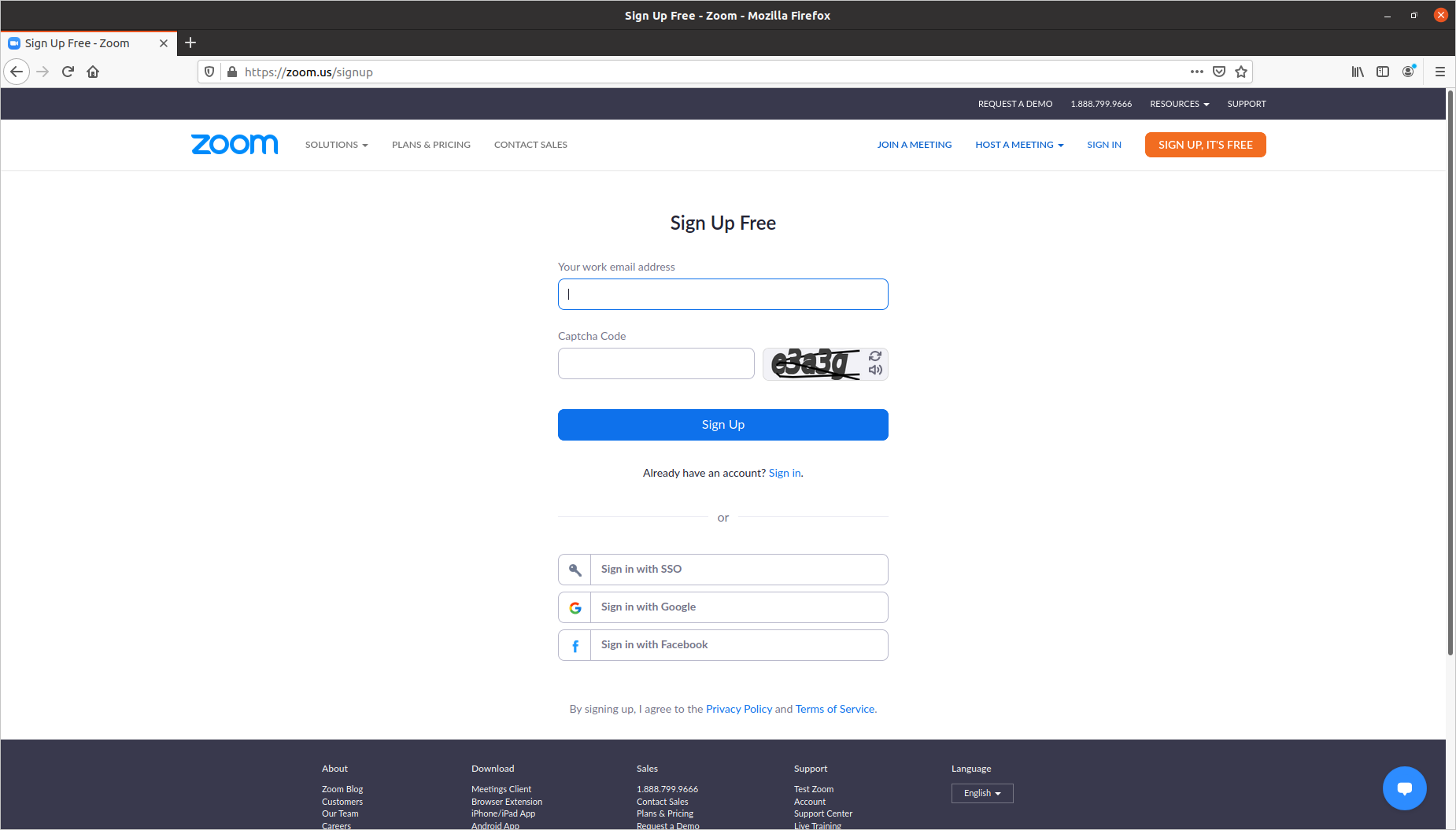Viewport: 1456px width, 830px height.
Task: Open Account footer link
Action: click(x=810, y=802)
